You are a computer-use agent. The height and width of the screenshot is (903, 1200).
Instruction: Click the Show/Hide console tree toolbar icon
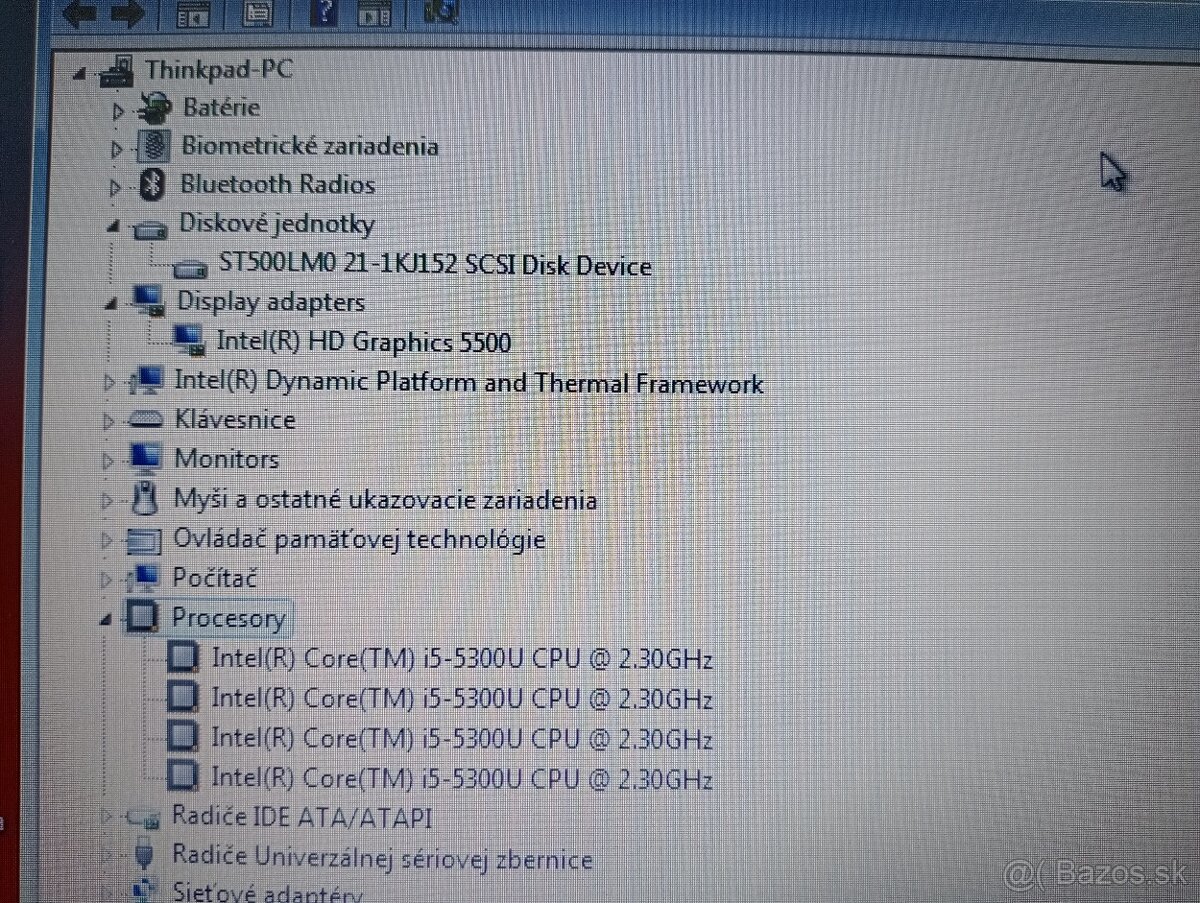tap(194, 15)
